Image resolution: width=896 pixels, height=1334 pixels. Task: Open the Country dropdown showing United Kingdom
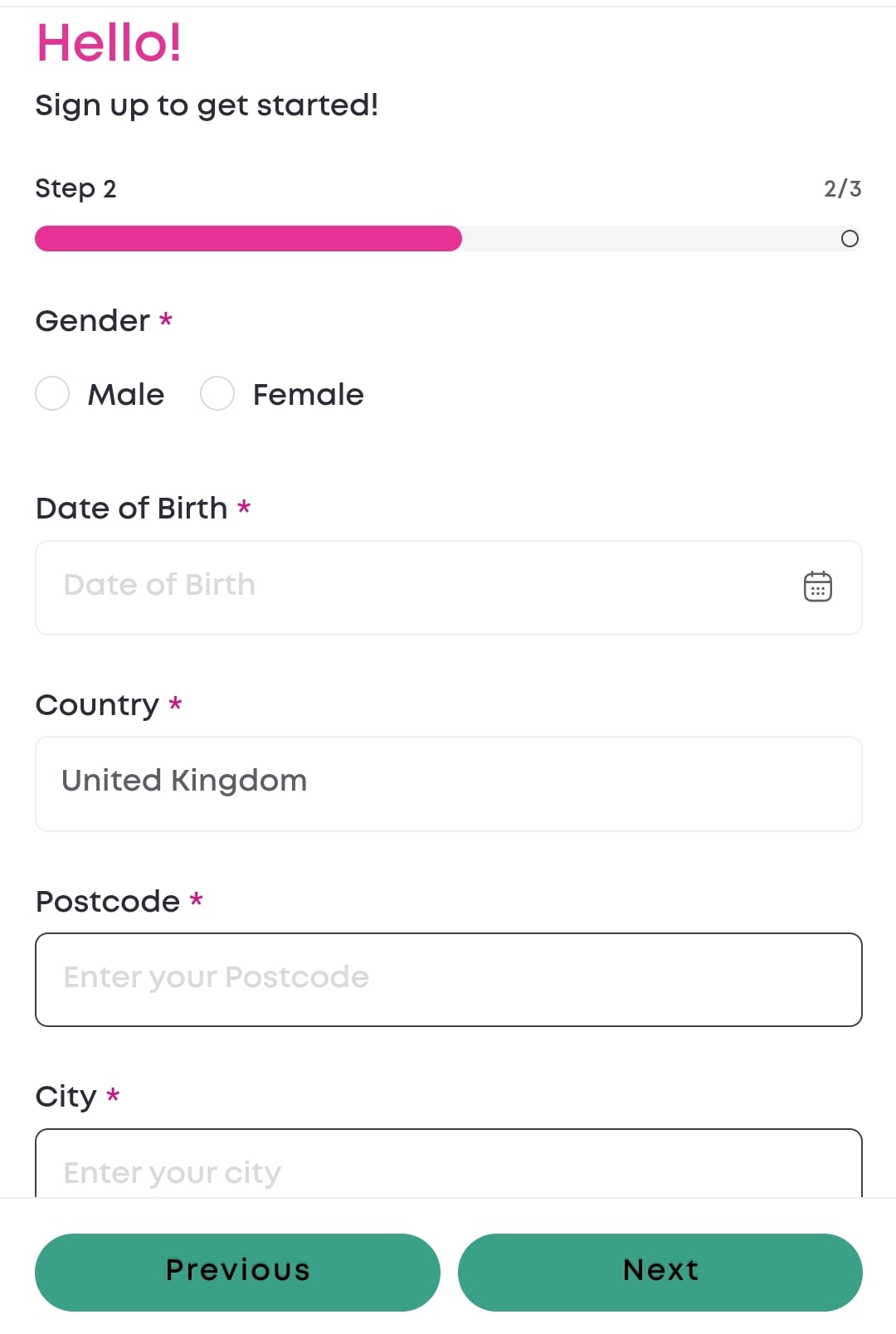pos(448,783)
